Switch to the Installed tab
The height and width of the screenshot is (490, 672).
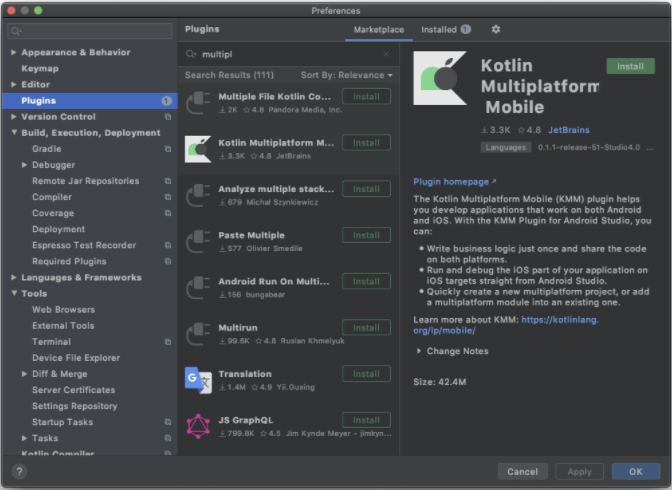tap(445, 30)
